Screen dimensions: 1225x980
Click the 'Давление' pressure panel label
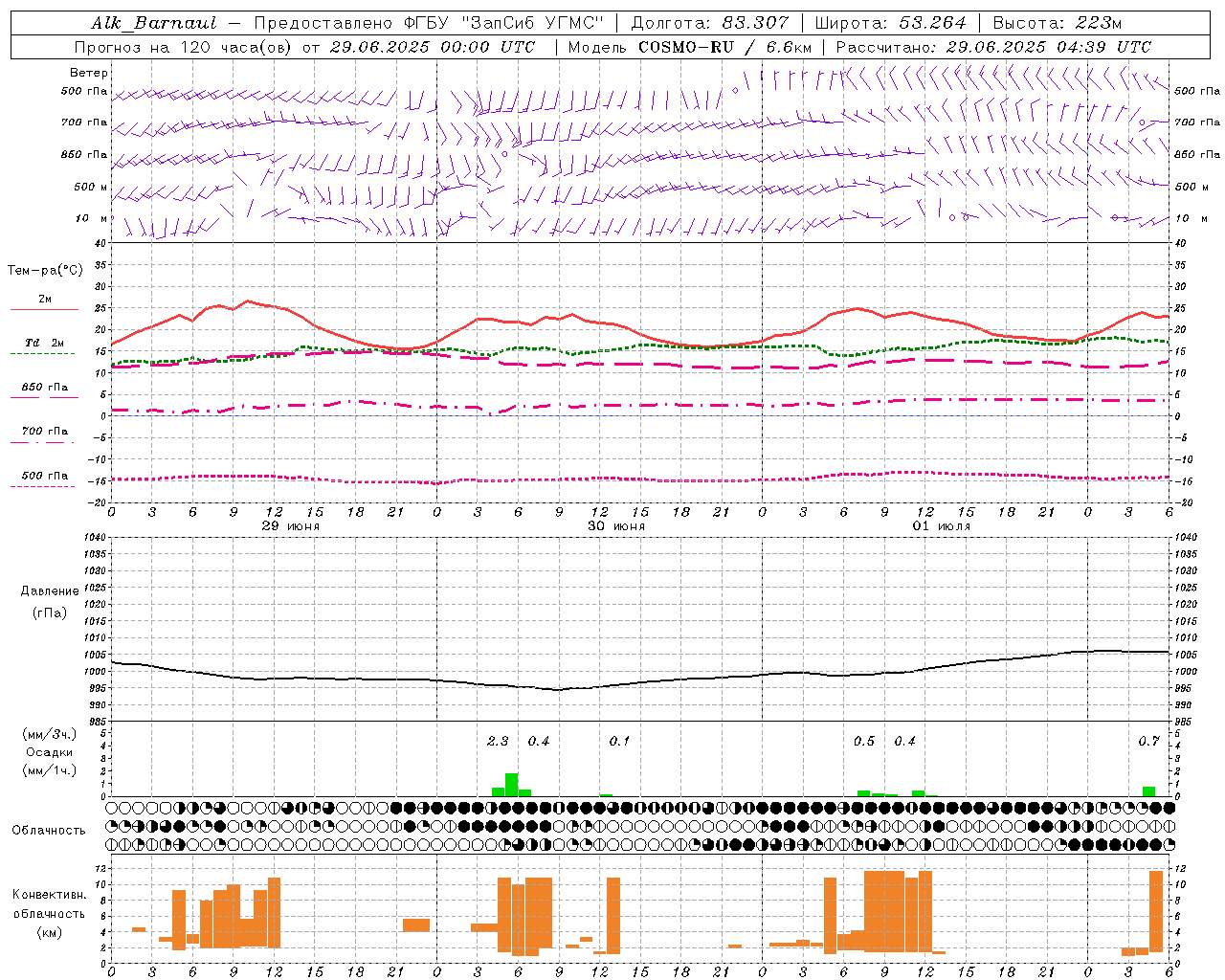(x=49, y=591)
